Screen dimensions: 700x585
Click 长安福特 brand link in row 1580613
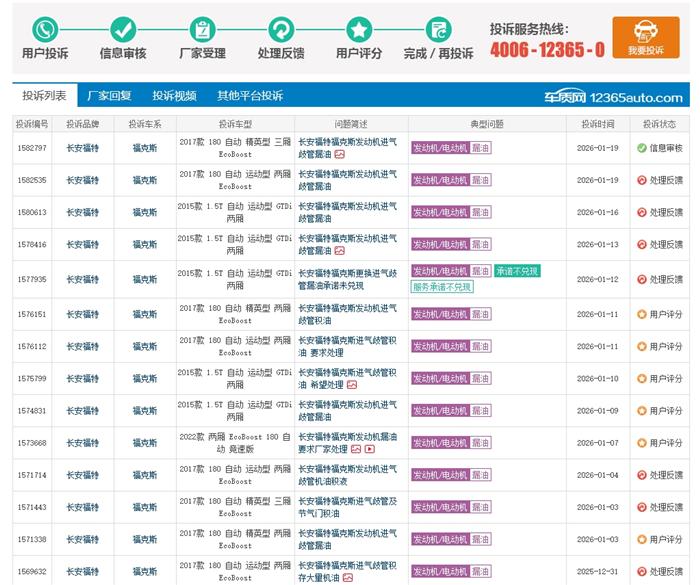point(83,212)
